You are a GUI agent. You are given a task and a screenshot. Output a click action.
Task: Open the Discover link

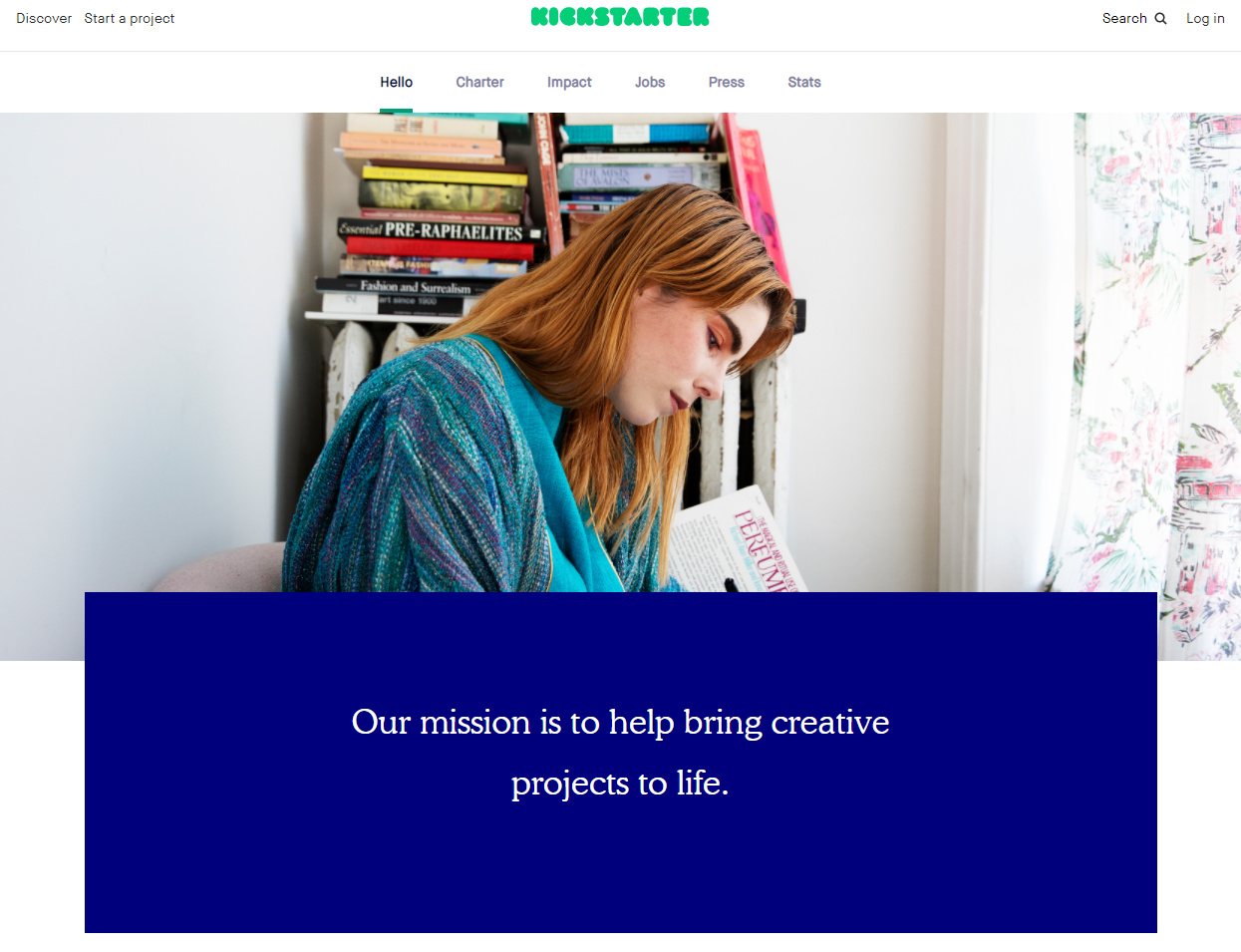44,18
